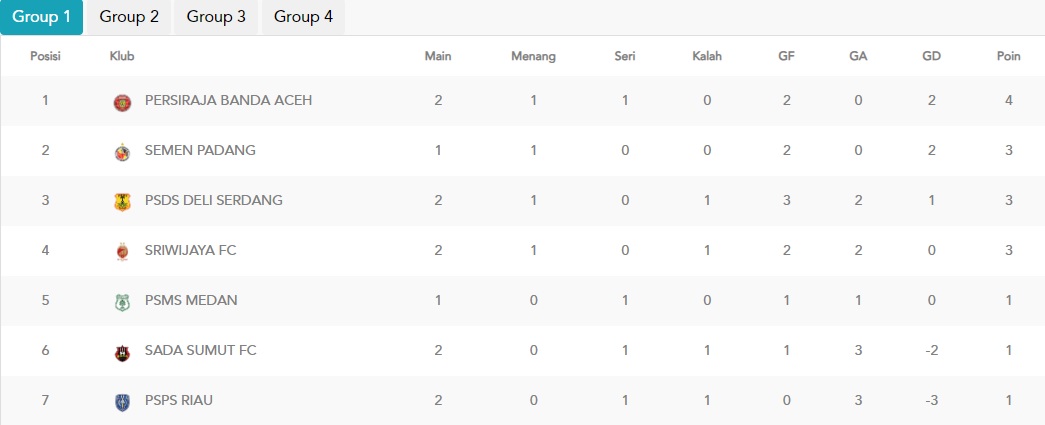The image size is (1045, 425).
Task: Select the PSPS Riau shield icon
Action: [122, 402]
